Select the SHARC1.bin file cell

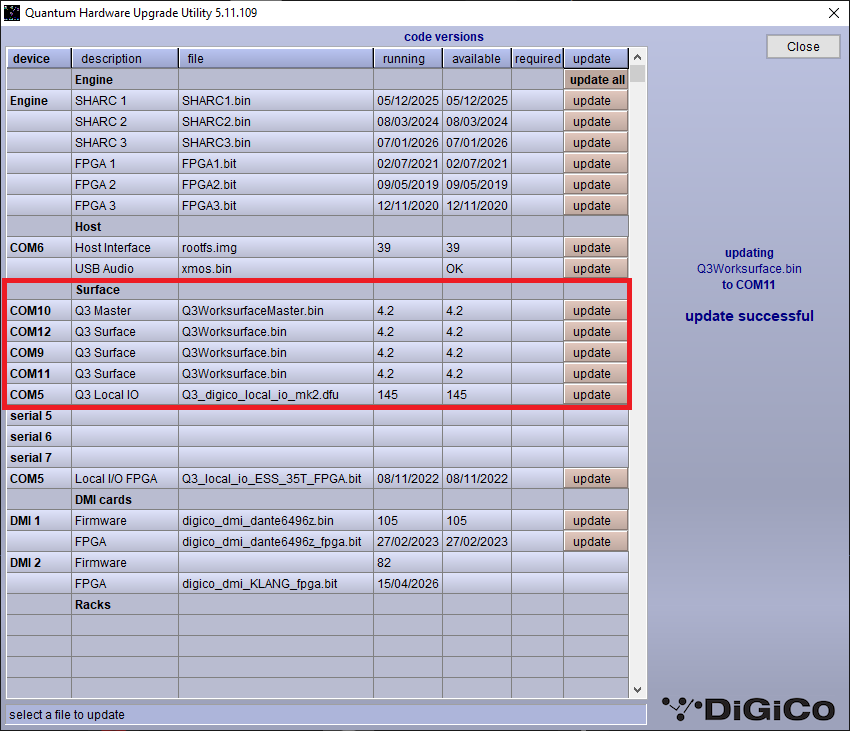pos(276,101)
